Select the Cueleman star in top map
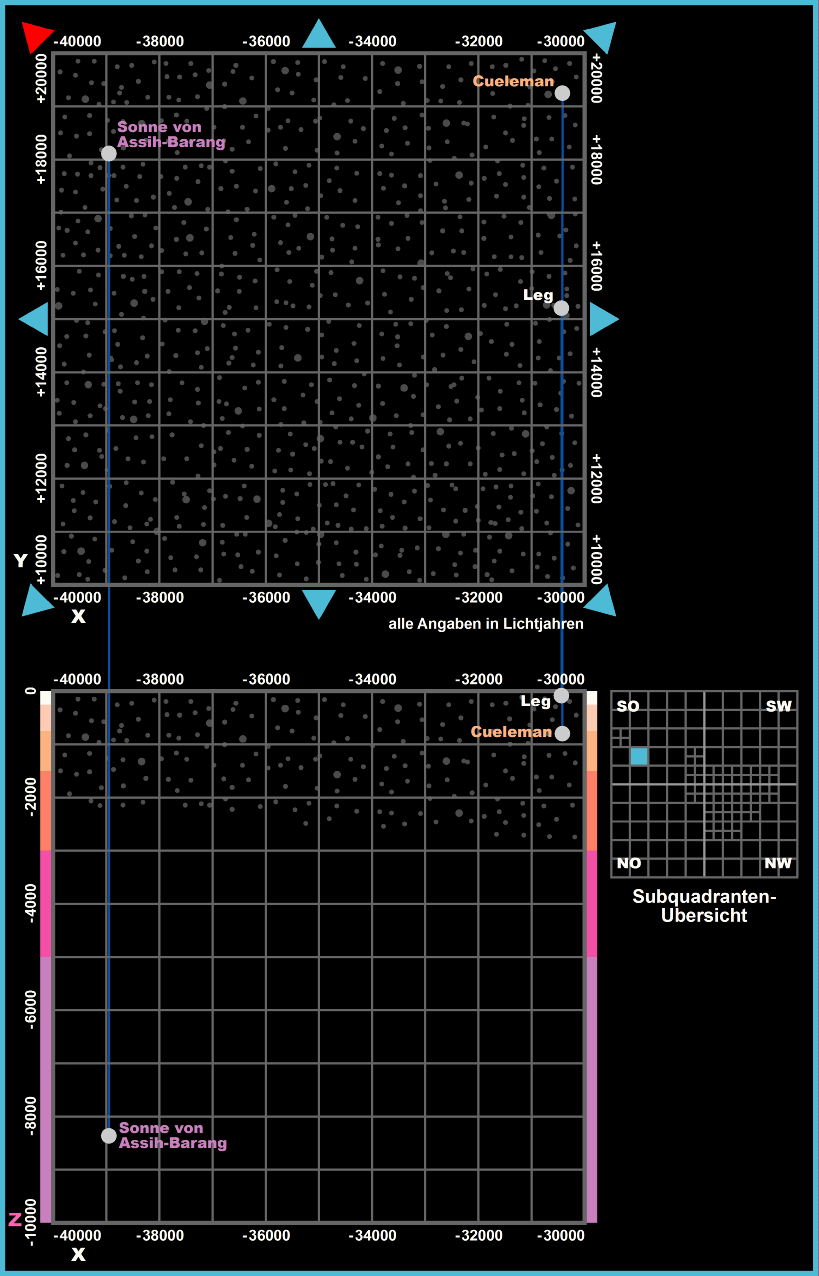 point(562,93)
